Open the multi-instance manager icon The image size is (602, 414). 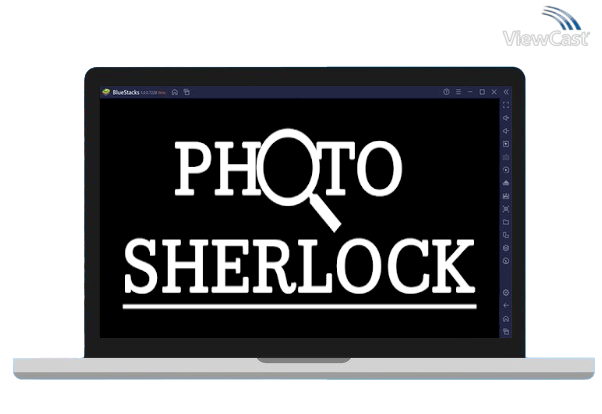(506, 235)
